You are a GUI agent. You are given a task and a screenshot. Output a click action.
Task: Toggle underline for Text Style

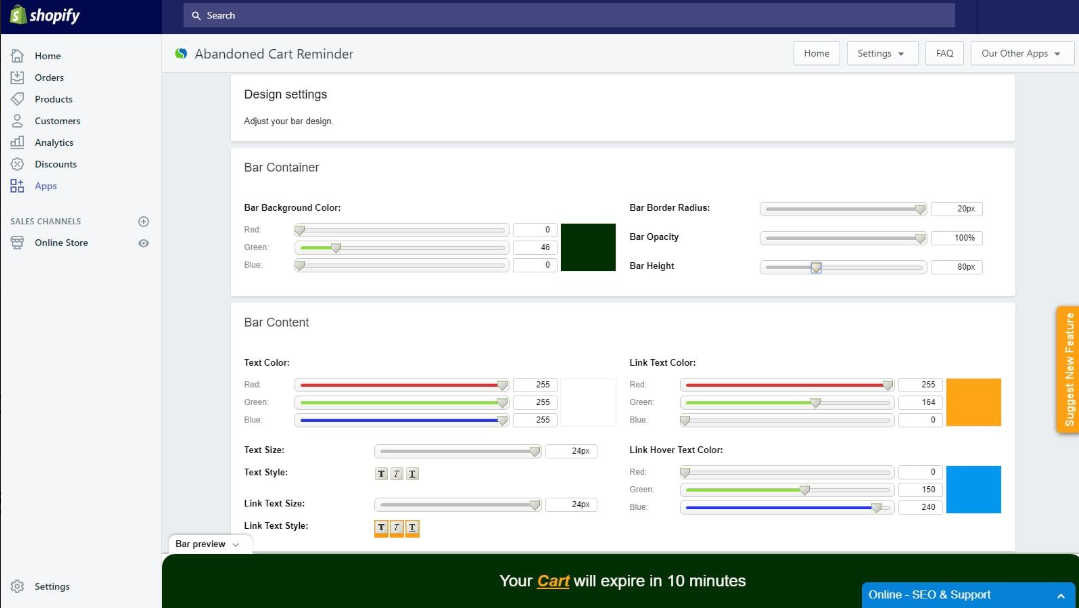pyautogui.click(x=412, y=473)
